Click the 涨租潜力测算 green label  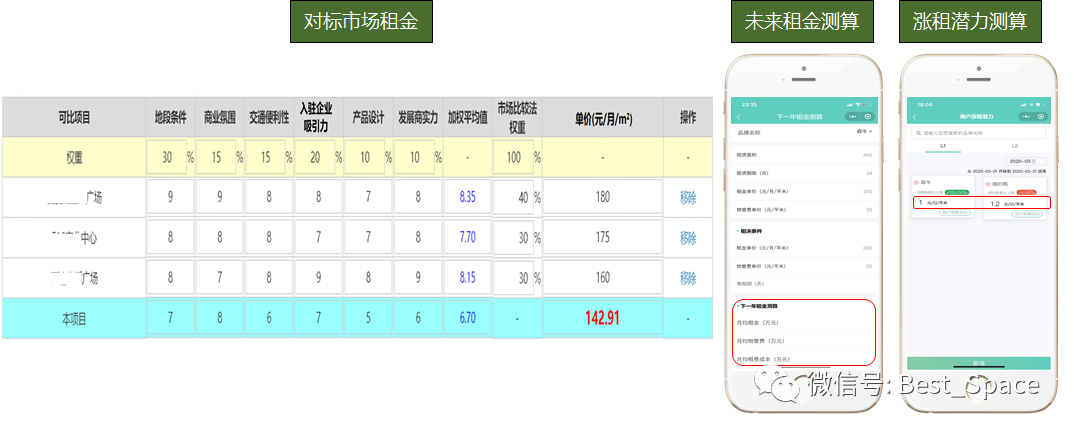coord(970,22)
